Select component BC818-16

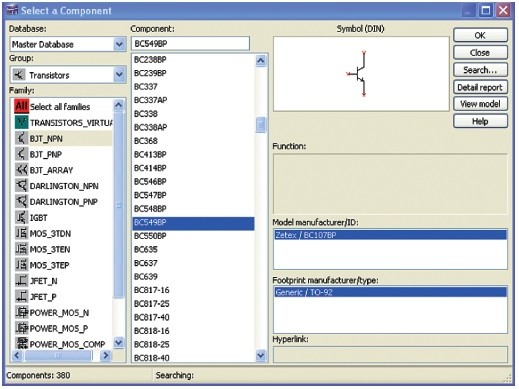pyautogui.click(x=193, y=331)
